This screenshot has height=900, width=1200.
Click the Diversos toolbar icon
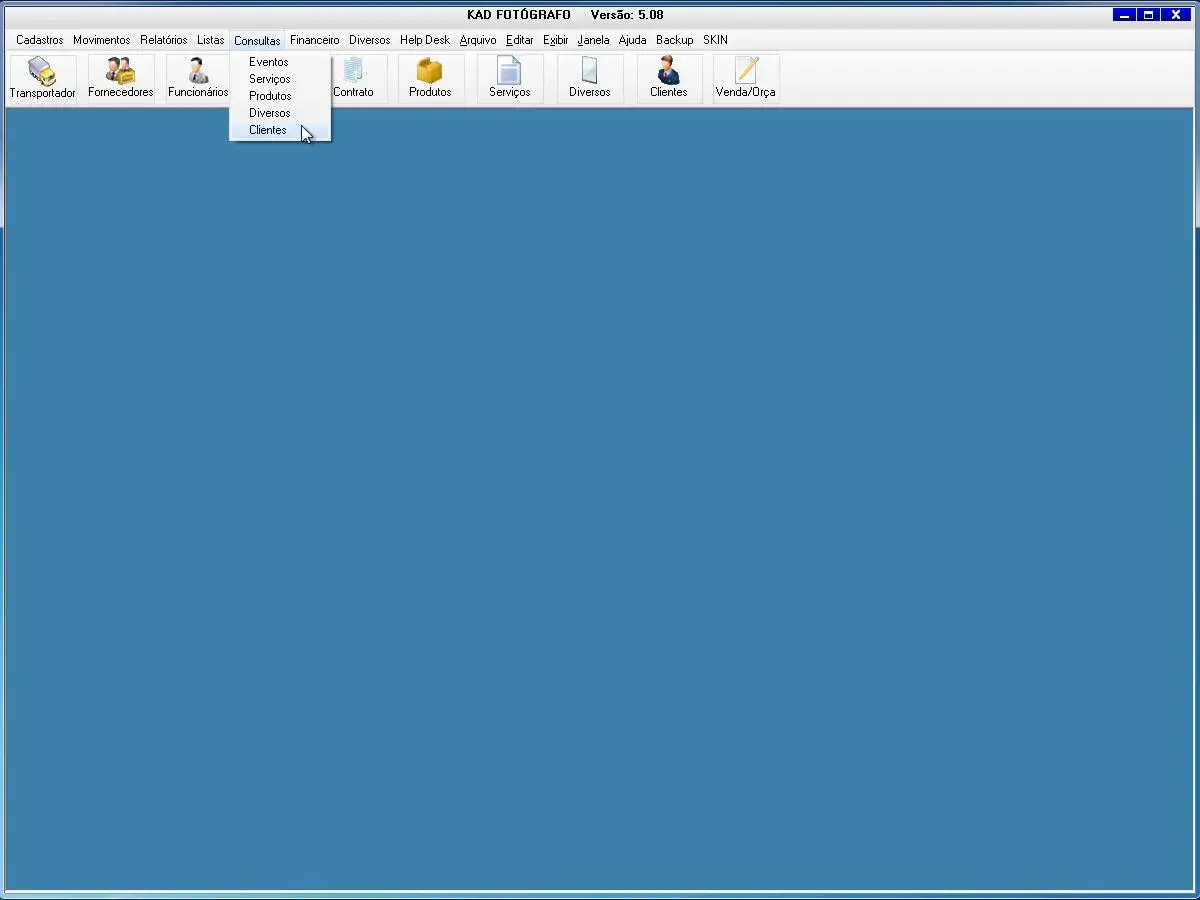pyautogui.click(x=589, y=72)
